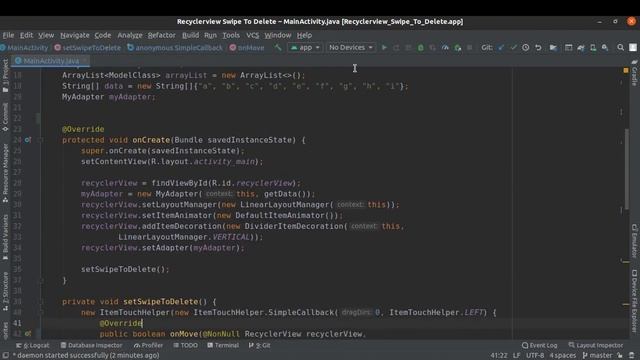Click the override gutter icon on line 42
This screenshot has width=640, height=360.
(x=28, y=334)
